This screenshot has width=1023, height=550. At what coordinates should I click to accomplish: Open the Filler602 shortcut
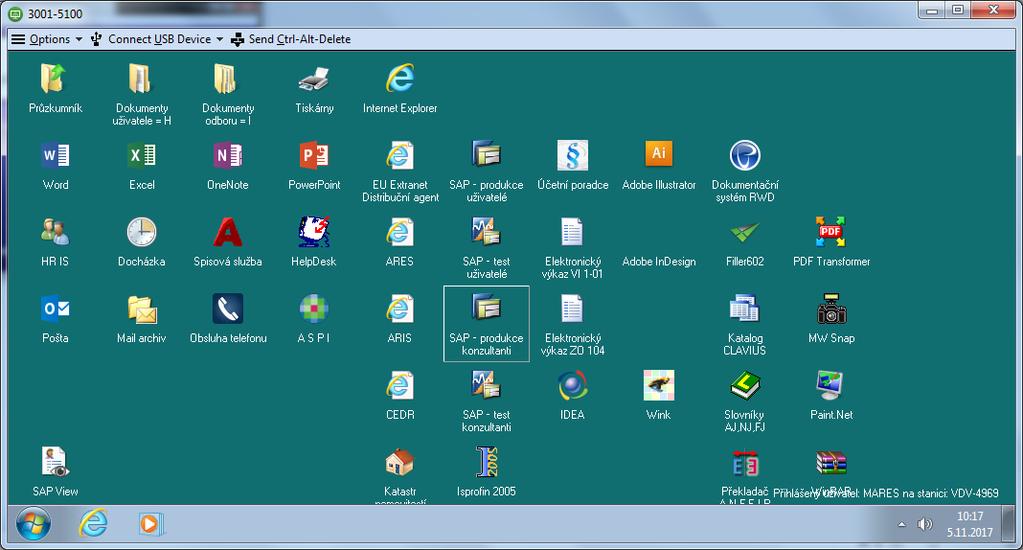tap(744, 232)
